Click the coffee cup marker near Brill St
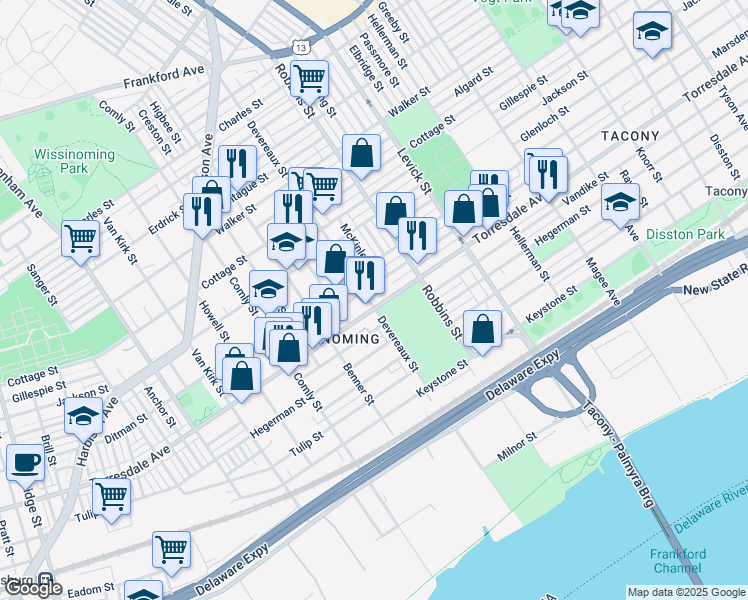748x600 pixels. click(26, 463)
